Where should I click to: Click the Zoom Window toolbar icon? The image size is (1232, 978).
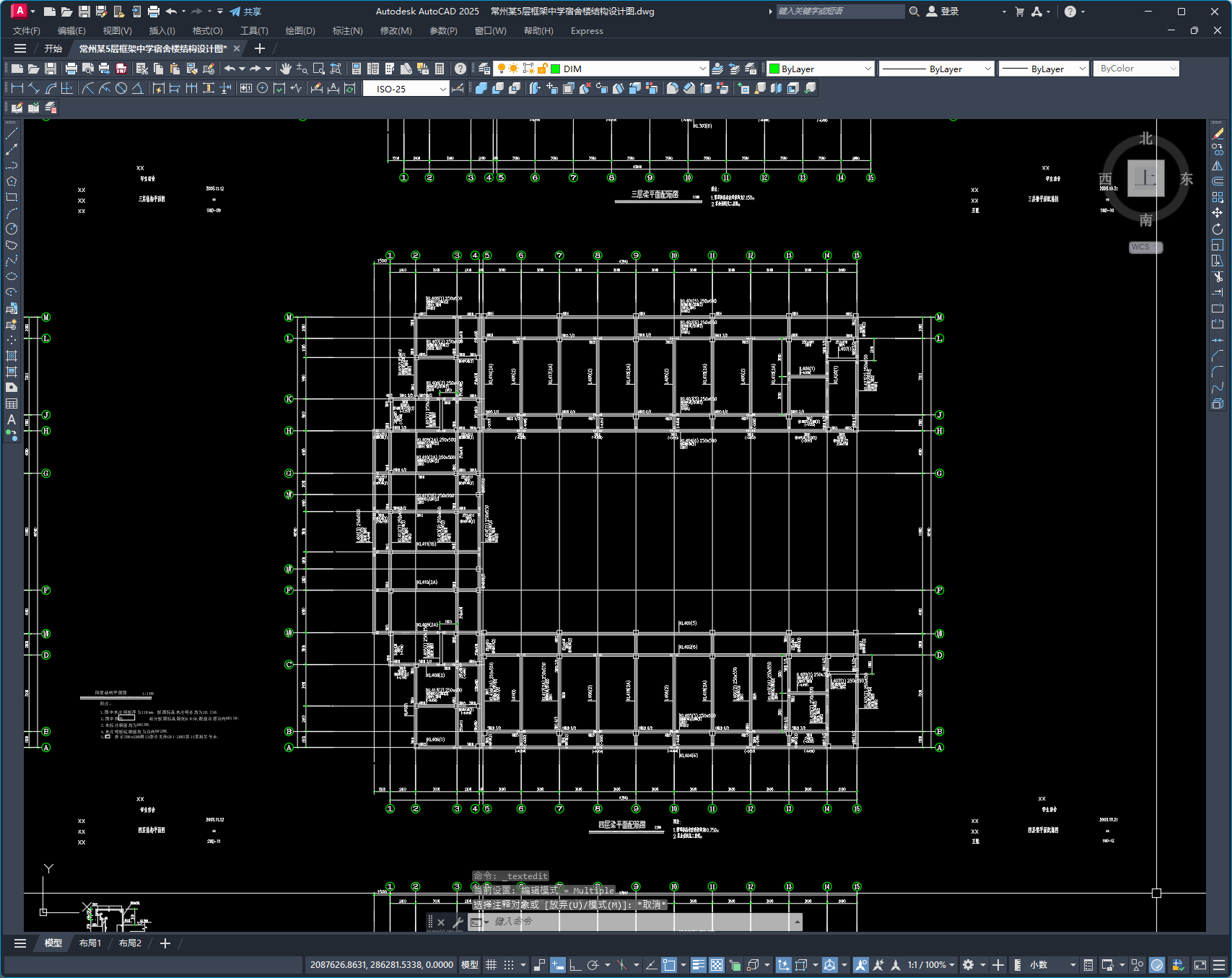(x=318, y=69)
